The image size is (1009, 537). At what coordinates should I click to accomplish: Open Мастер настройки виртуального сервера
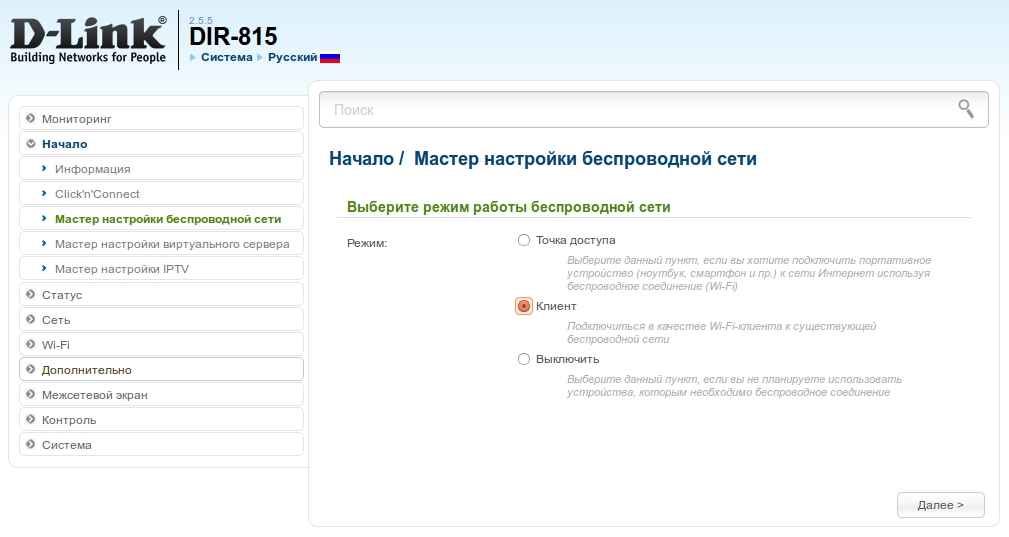[172, 244]
